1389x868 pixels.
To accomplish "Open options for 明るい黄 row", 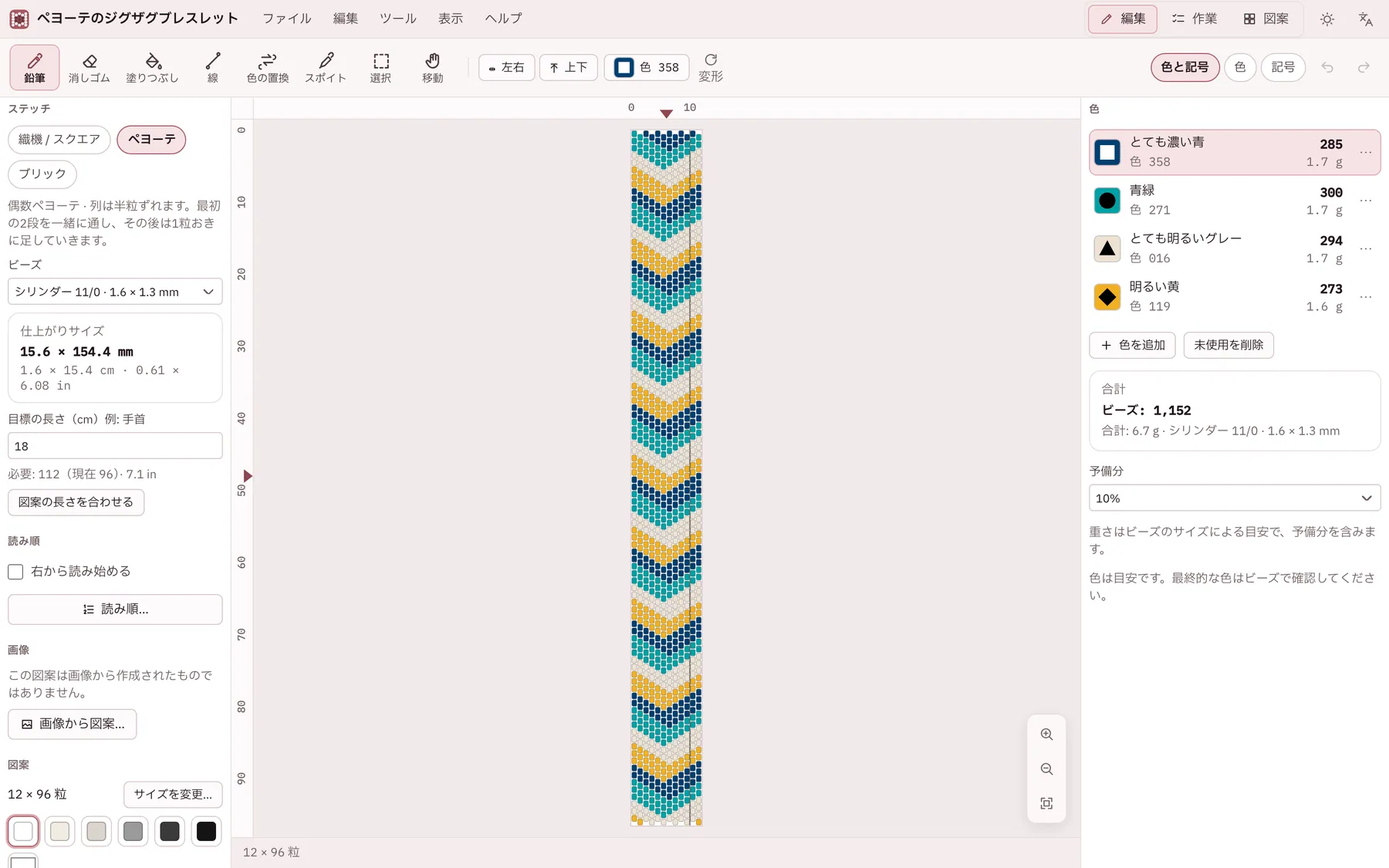I will (1366, 297).
